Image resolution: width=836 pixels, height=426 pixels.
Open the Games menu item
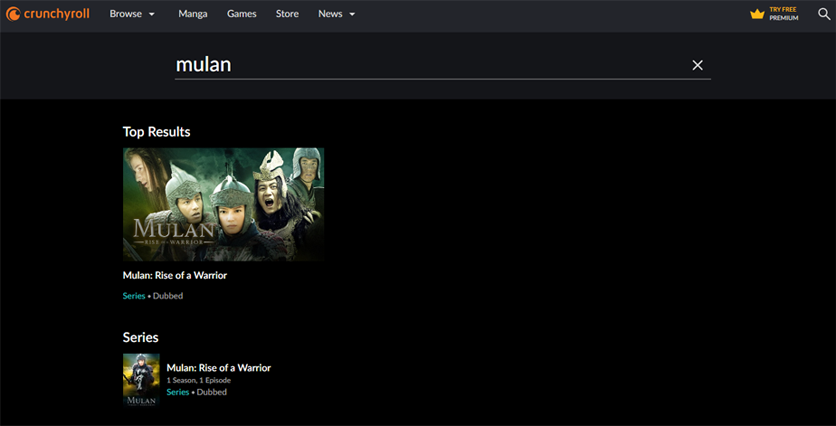tap(242, 14)
